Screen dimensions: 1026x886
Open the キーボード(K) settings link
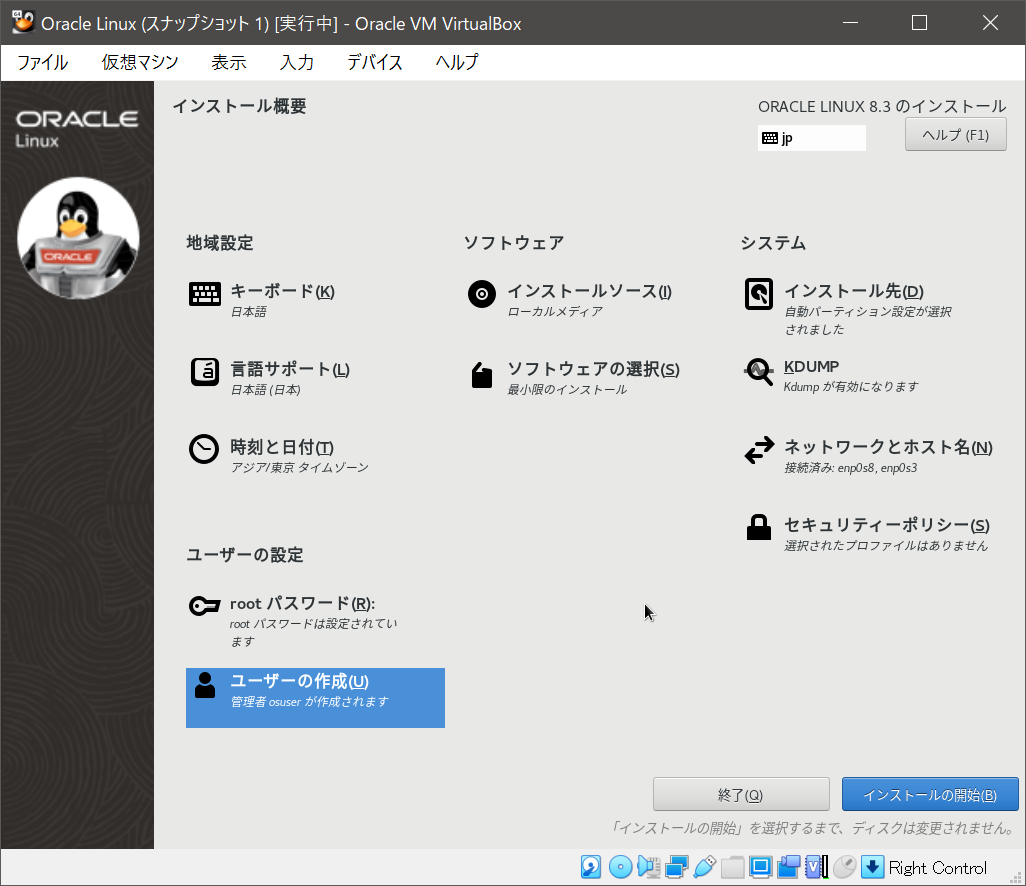tap(282, 291)
